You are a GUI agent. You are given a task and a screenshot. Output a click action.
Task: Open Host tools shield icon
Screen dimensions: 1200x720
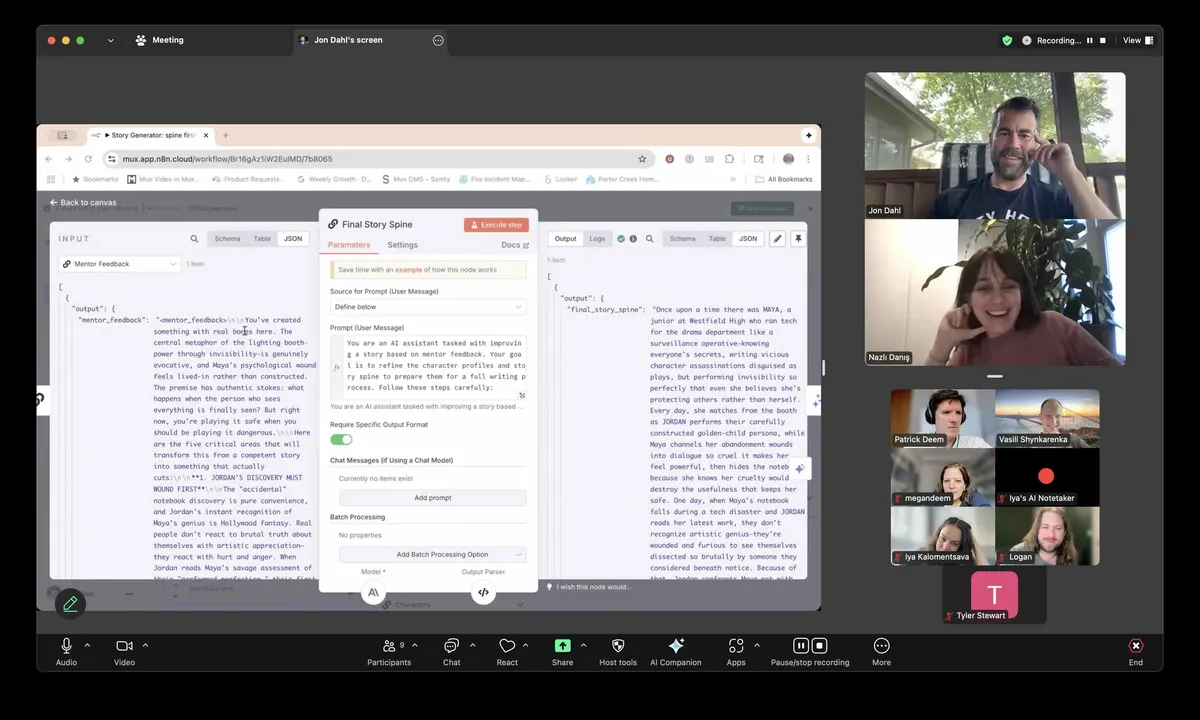tap(618, 646)
